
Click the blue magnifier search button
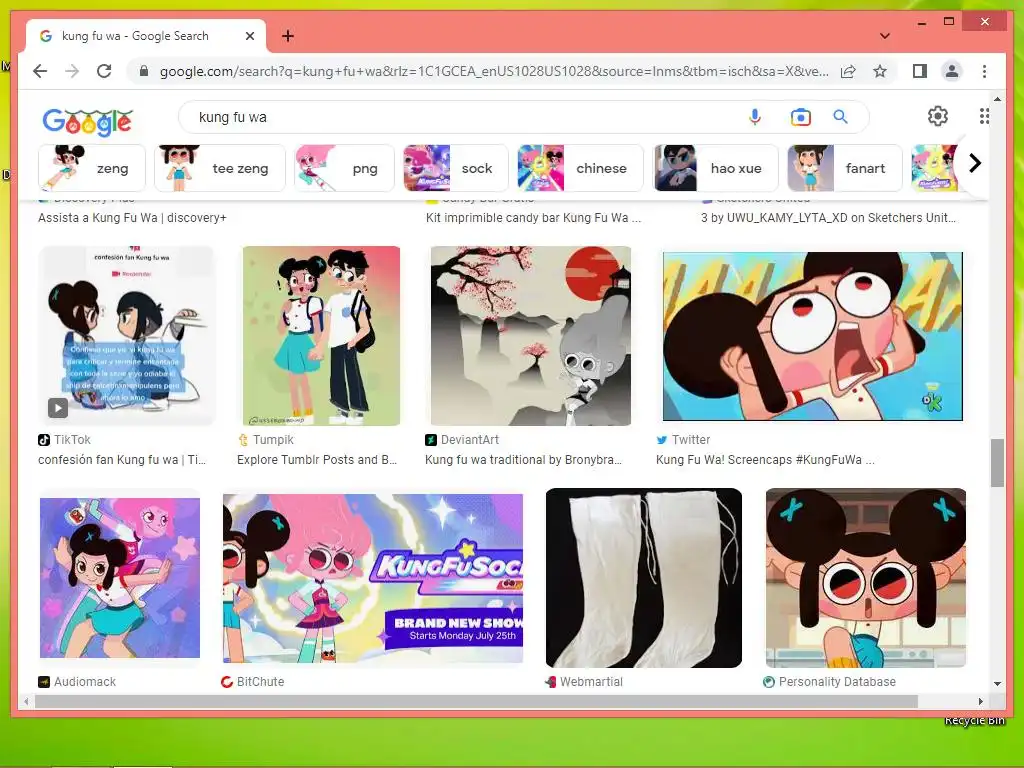pos(840,117)
